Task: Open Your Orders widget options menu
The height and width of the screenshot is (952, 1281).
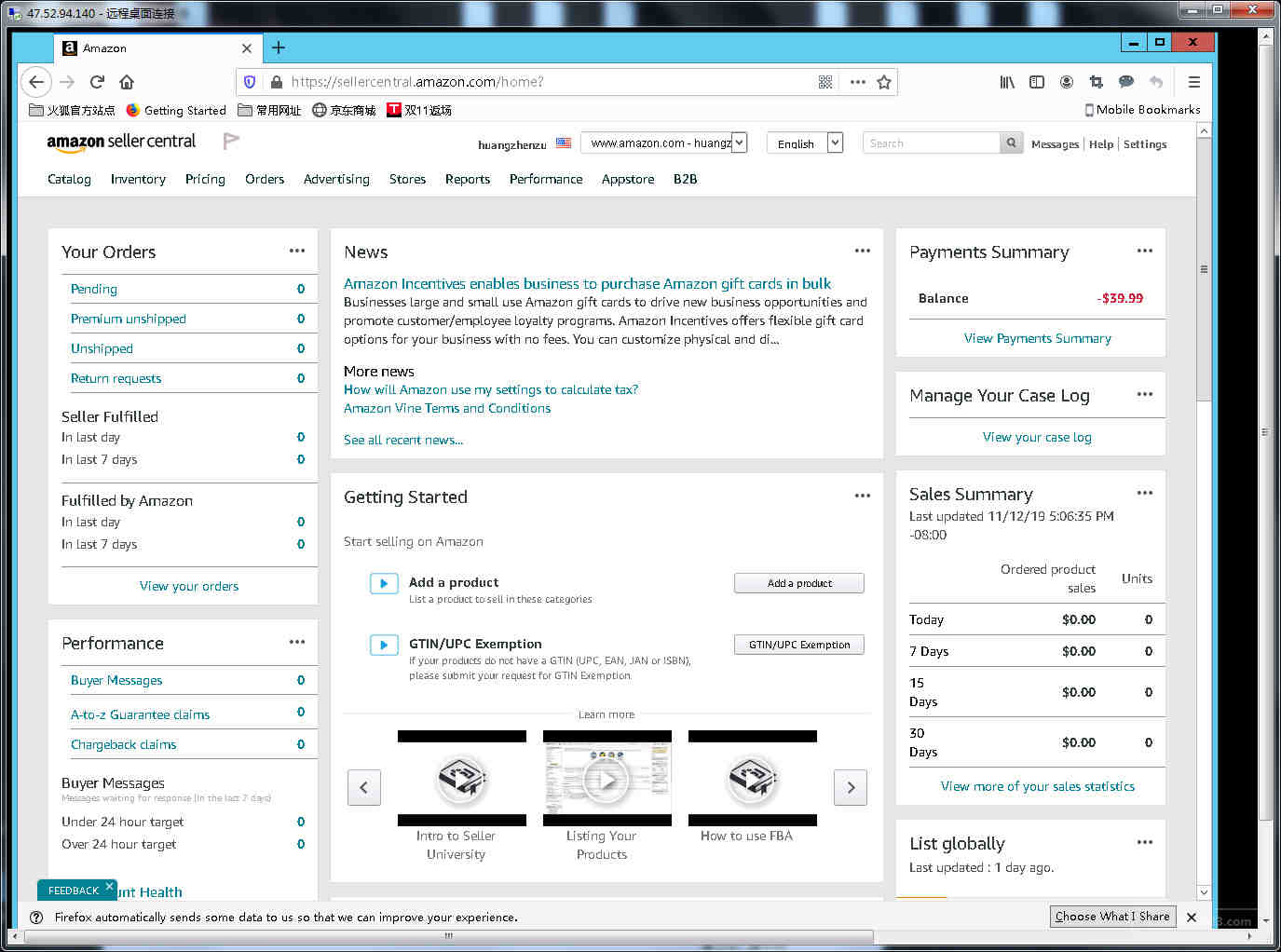Action: [297, 251]
